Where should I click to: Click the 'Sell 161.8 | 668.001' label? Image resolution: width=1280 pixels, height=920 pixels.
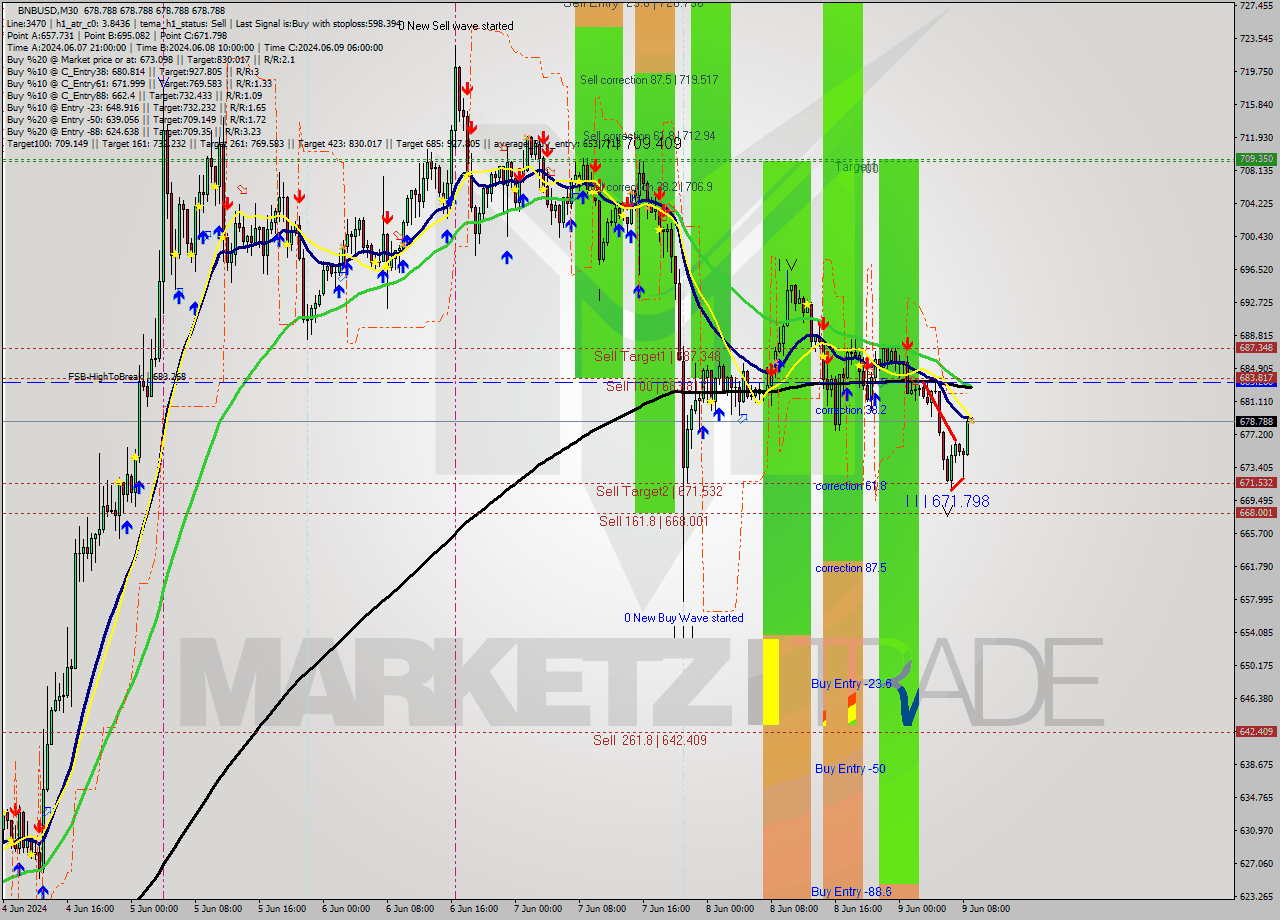point(653,521)
